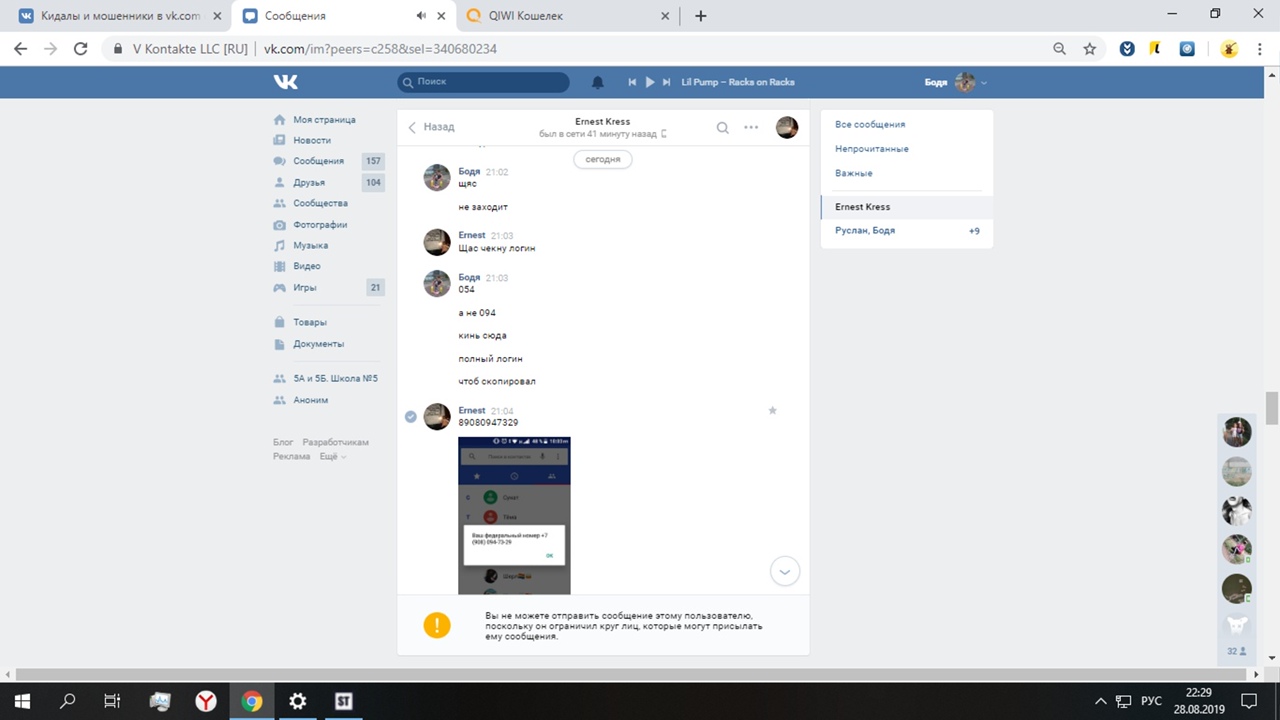1280x720 pixels.
Task: Go to previous track in player
Action: tap(632, 82)
